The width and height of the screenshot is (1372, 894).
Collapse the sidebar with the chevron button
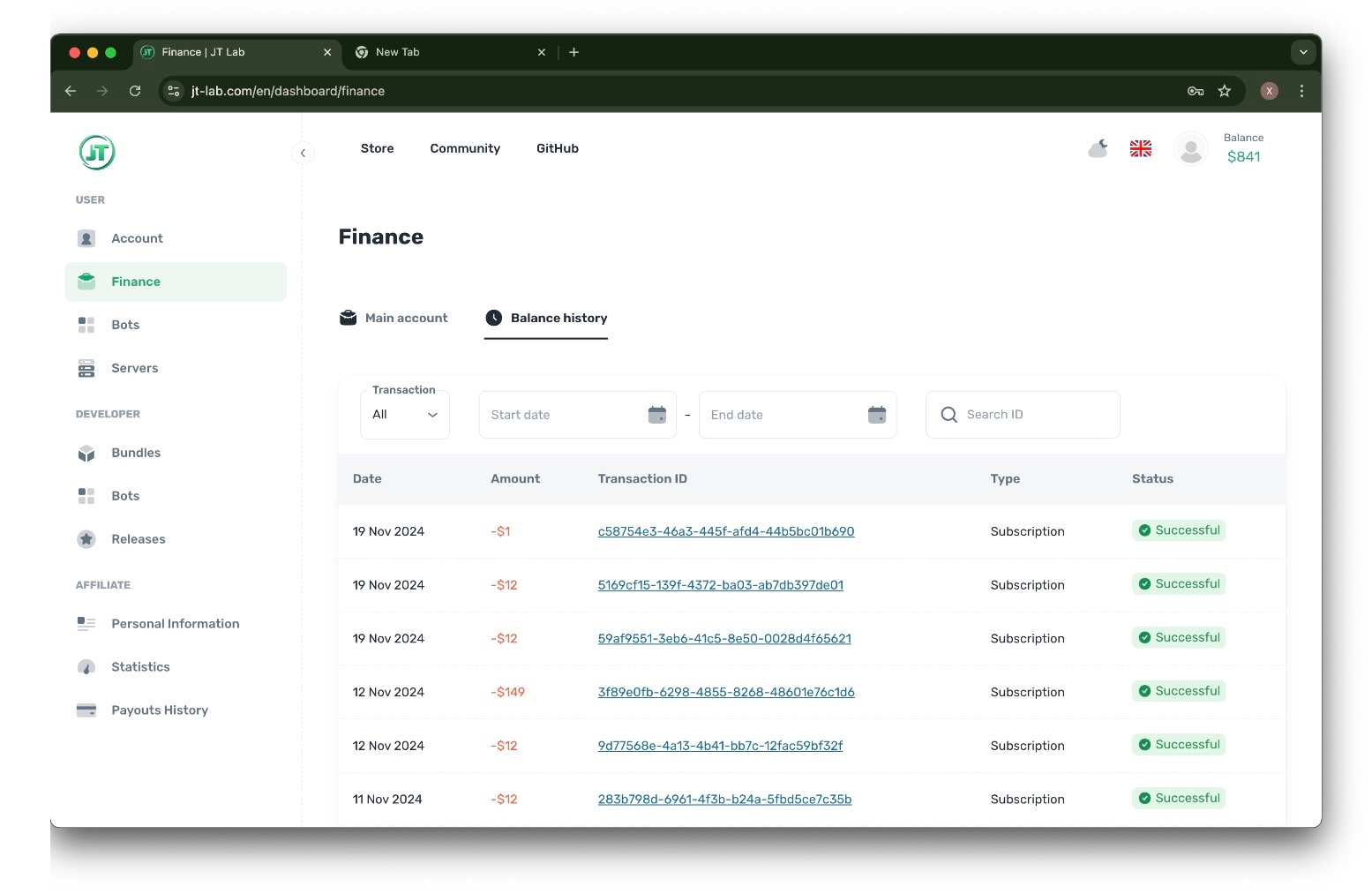click(x=303, y=153)
